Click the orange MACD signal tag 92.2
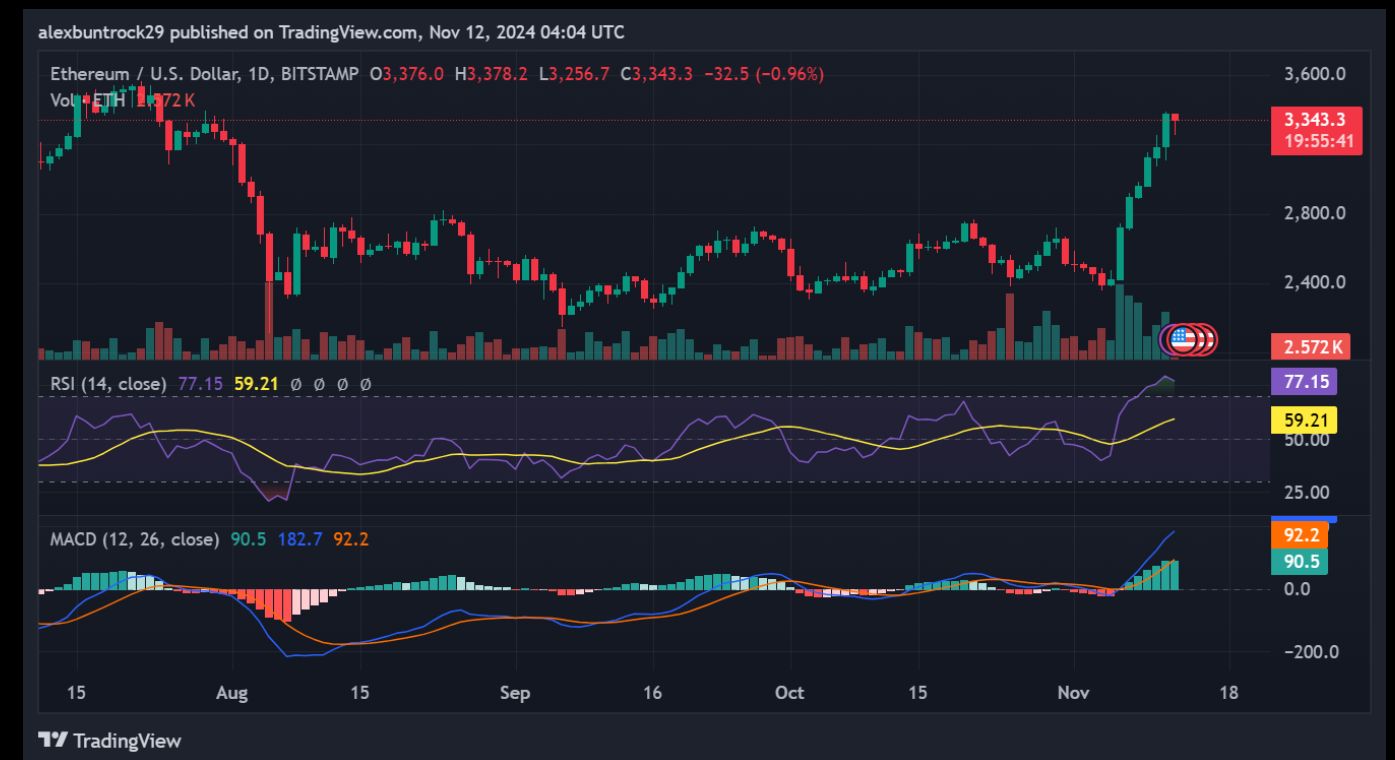The width and height of the screenshot is (1395, 760). [x=1300, y=534]
